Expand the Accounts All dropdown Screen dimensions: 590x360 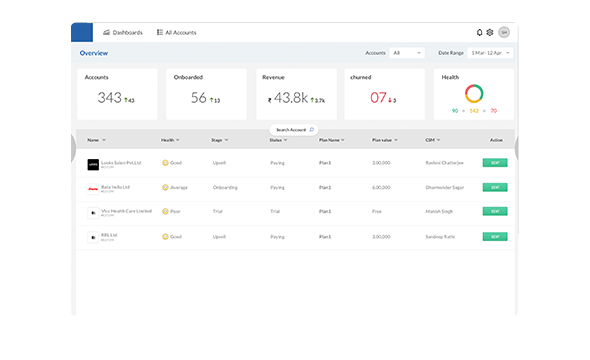click(x=407, y=53)
